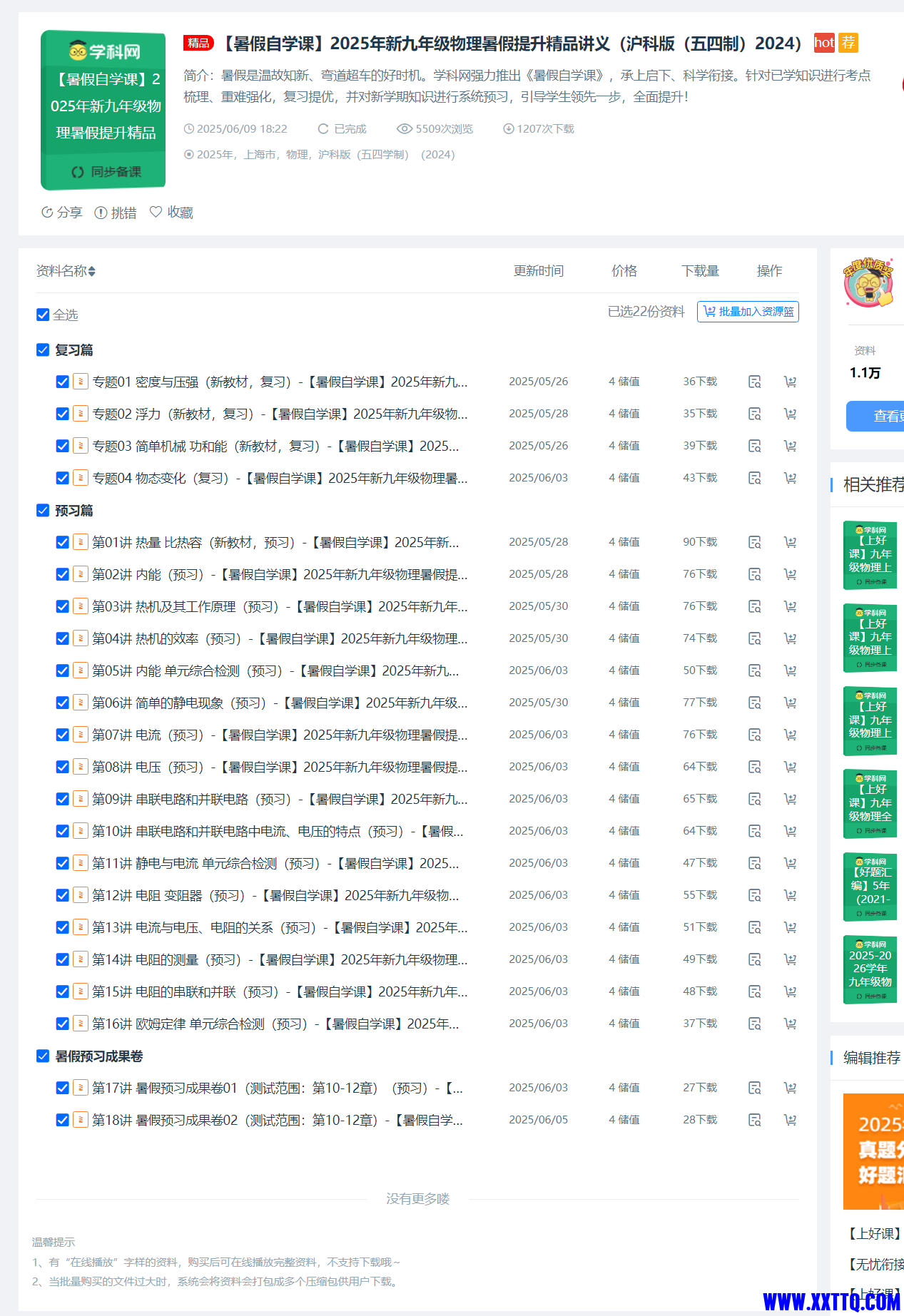Report an error with 挑错

(116, 213)
